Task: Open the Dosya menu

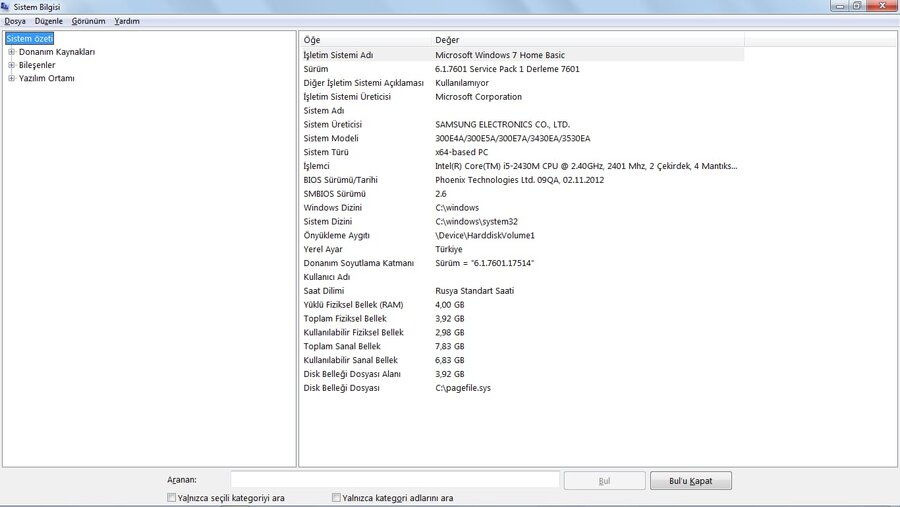Action: (x=15, y=21)
